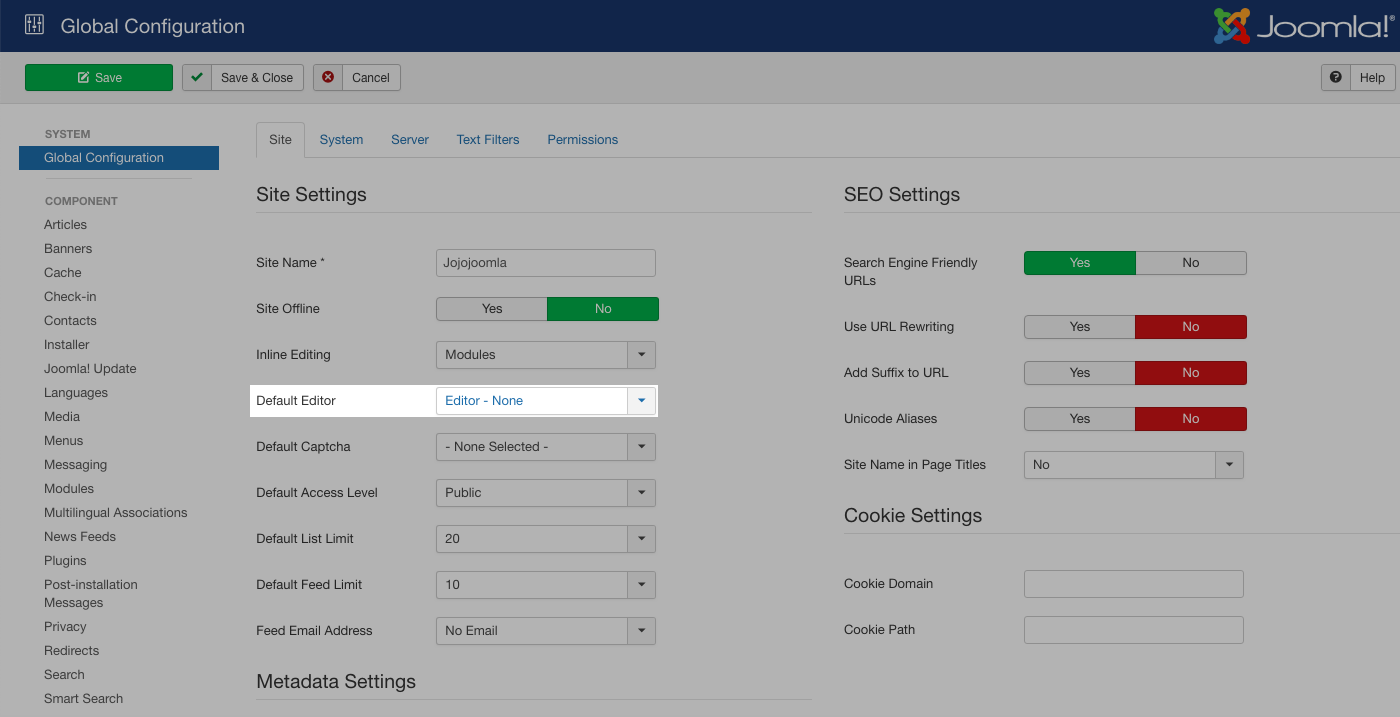This screenshot has width=1400, height=717.
Task: Open Contacts in the sidebar
Action: click(x=70, y=321)
